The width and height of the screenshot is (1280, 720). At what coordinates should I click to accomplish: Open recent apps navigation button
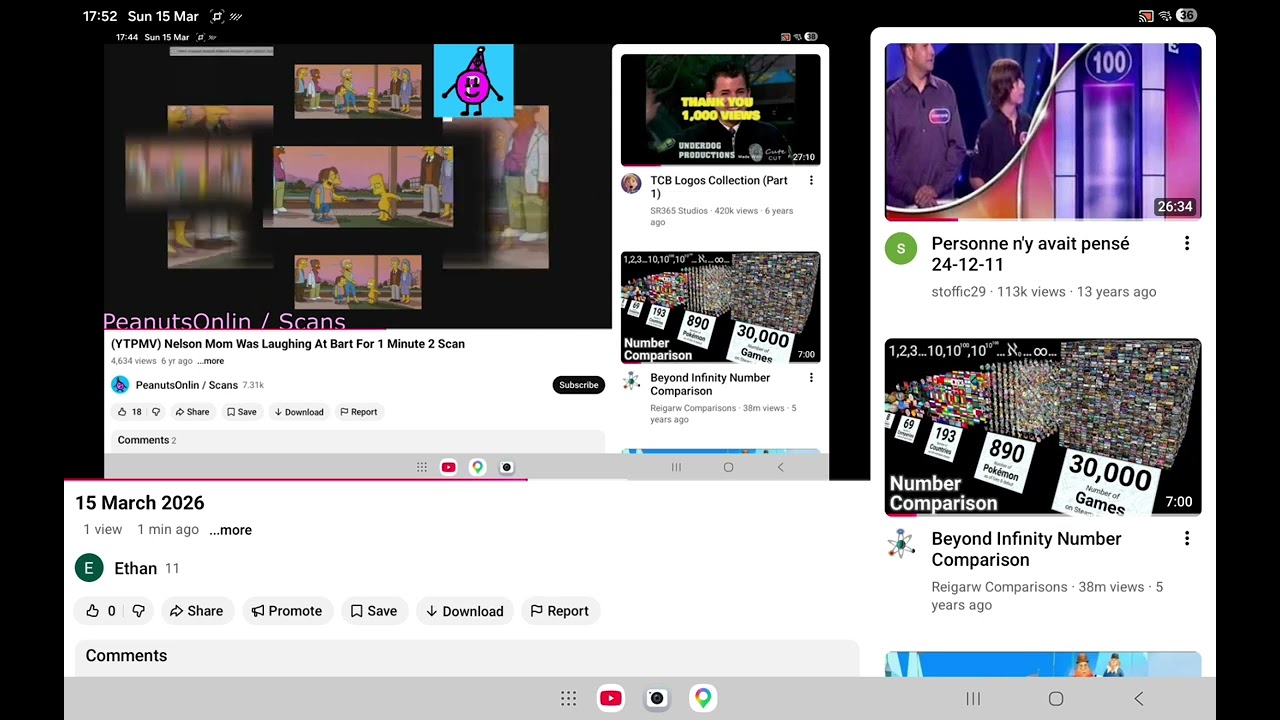[973, 699]
